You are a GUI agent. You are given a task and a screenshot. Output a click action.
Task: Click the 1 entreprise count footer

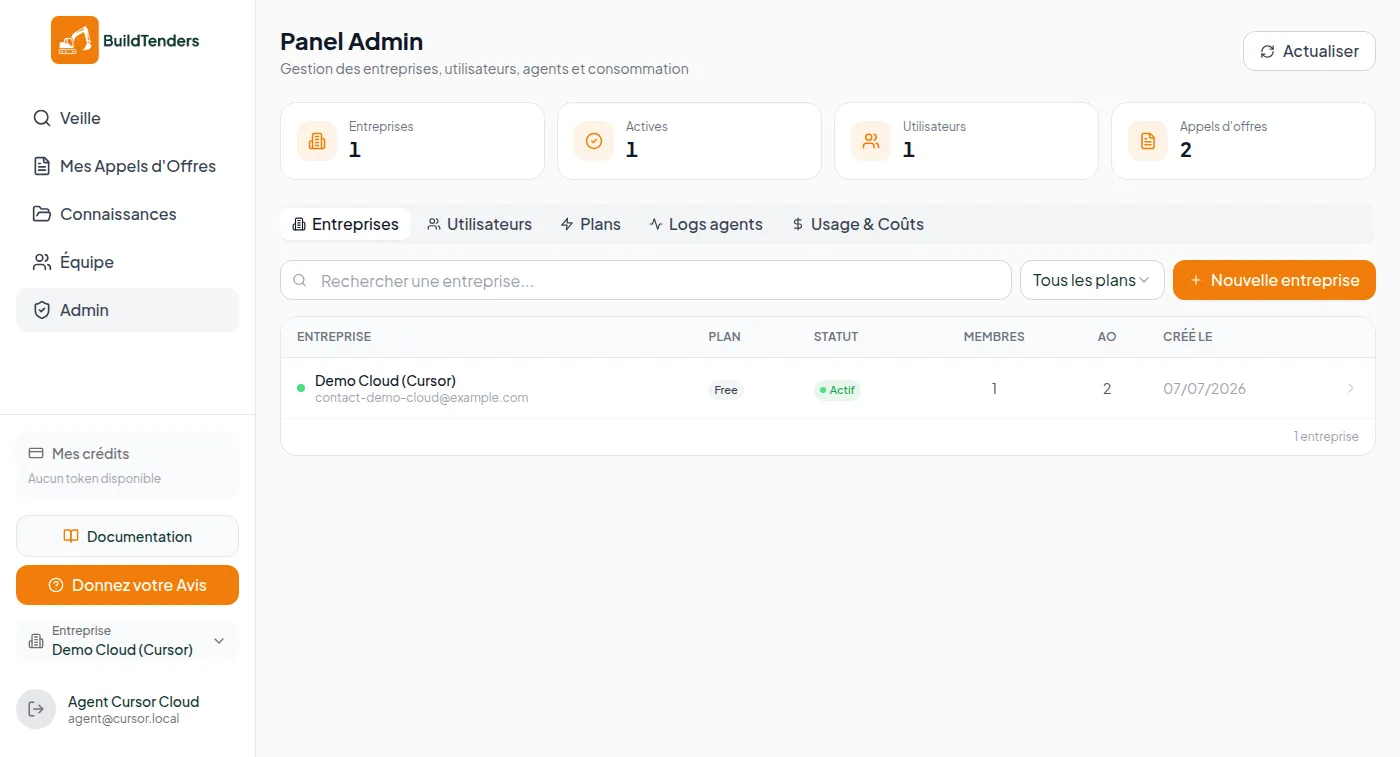(x=1326, y=436)
